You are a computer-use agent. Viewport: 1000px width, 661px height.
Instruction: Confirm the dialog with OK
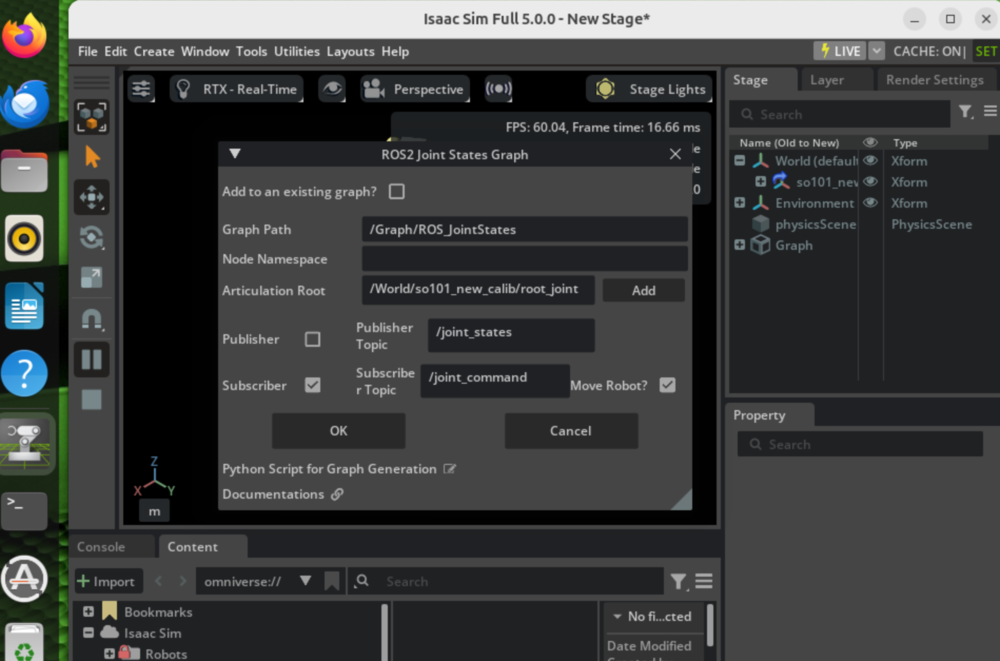pos(339,431)
